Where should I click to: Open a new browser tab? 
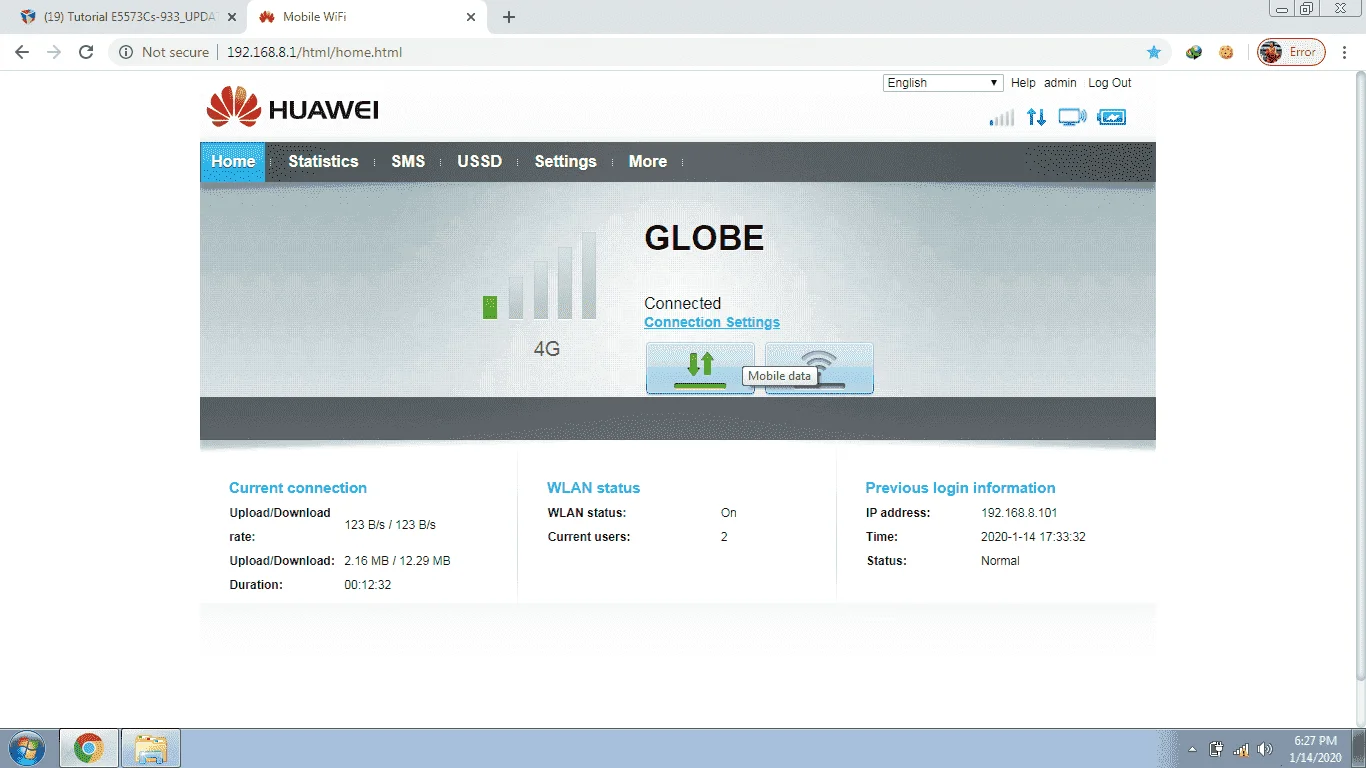coord(509,17)
